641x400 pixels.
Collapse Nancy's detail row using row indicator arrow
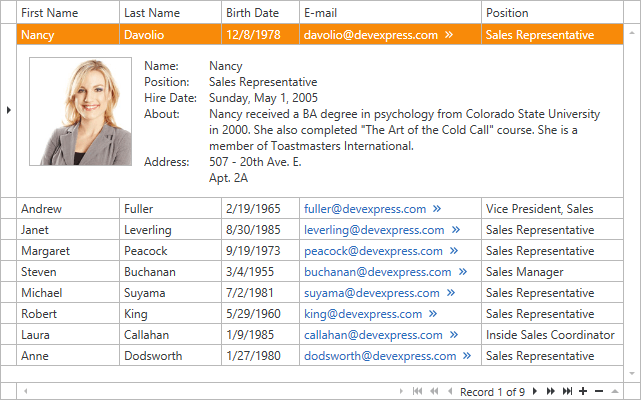point(8,108)
